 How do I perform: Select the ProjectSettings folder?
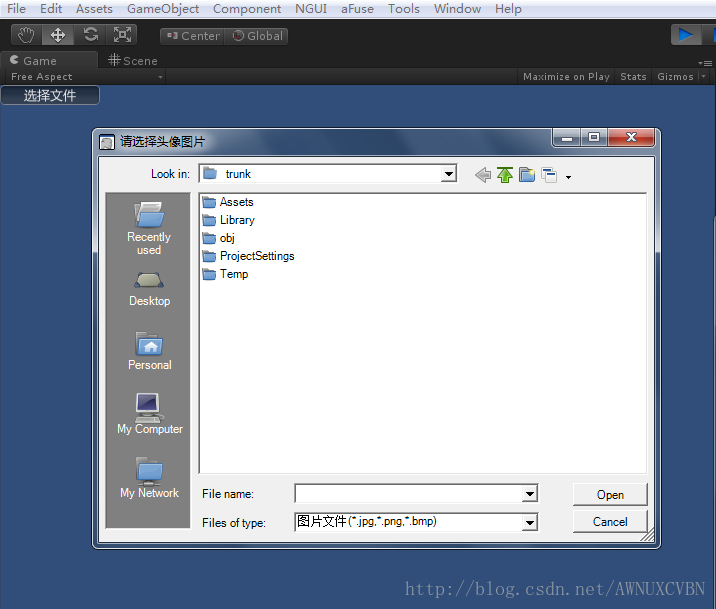tap(248, 256)
